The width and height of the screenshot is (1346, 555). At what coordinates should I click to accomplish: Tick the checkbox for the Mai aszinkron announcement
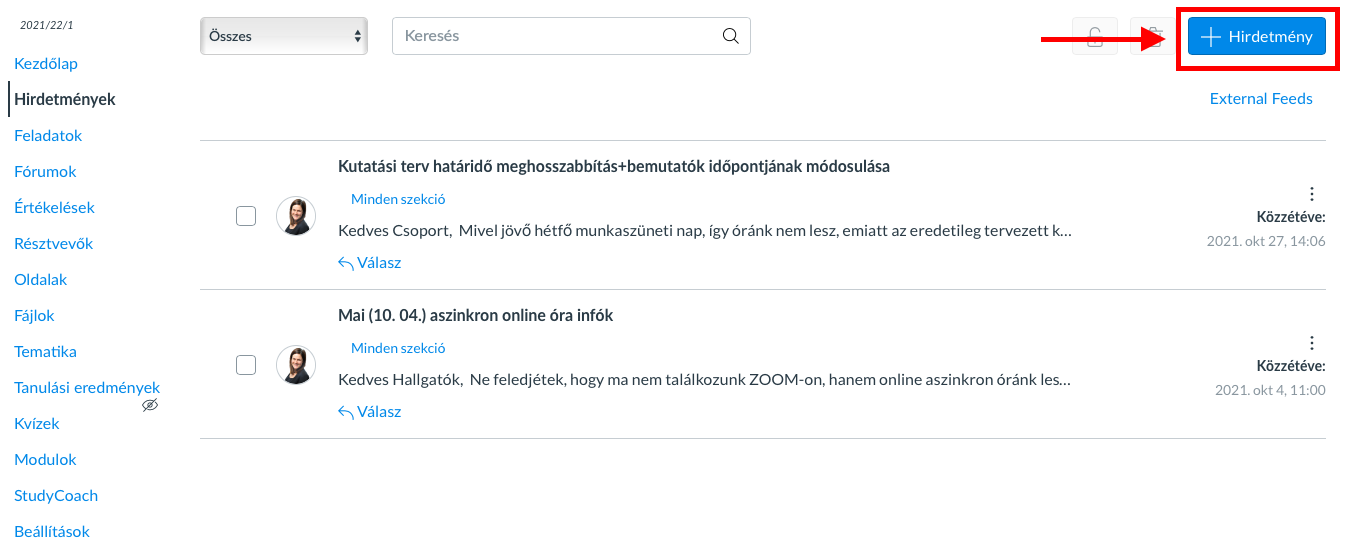246,365
